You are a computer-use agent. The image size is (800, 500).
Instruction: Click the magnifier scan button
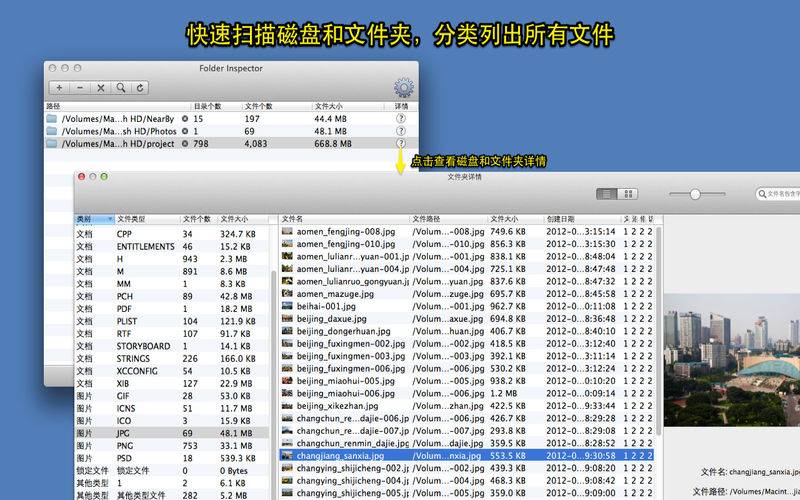120,88
